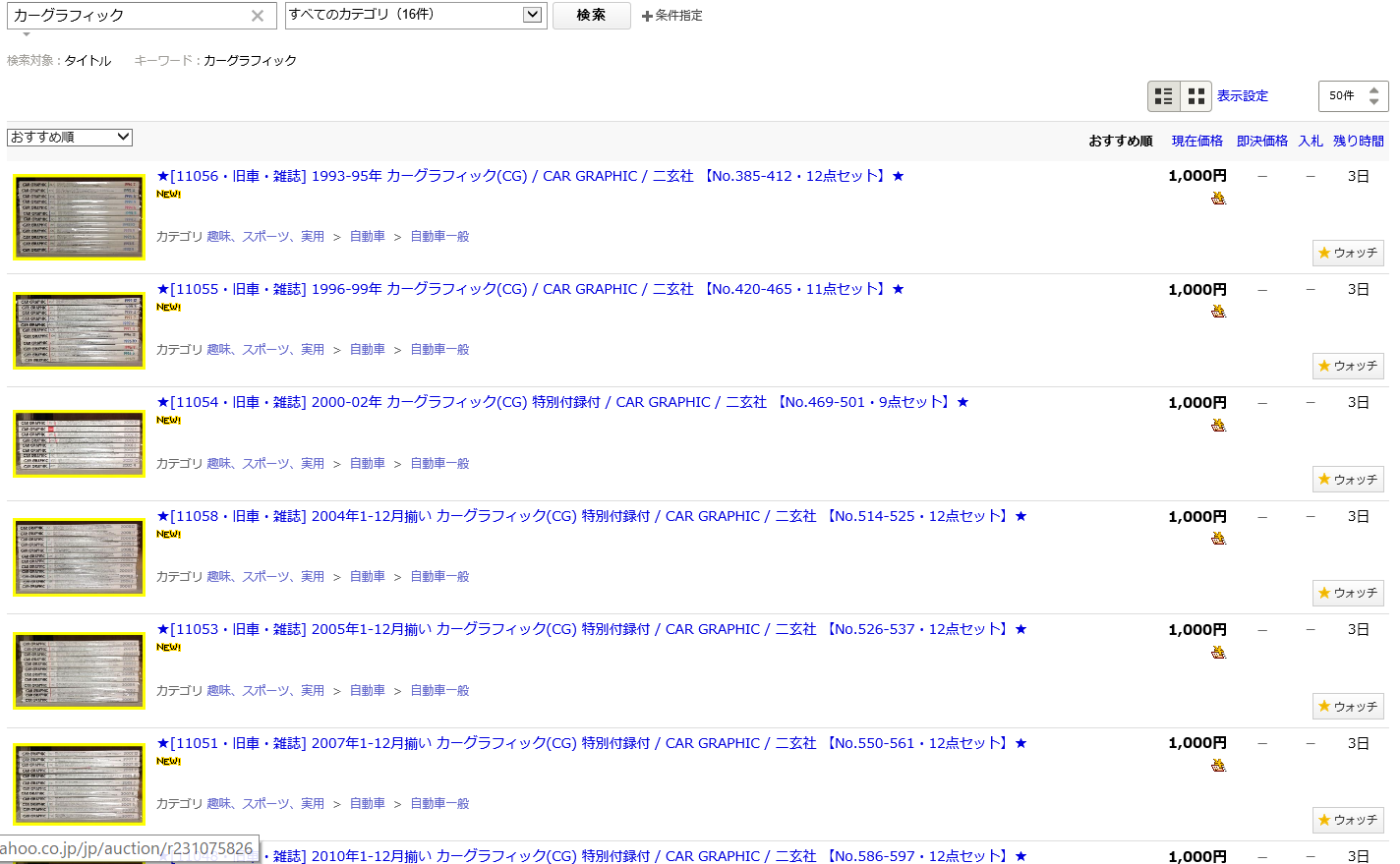Open thumbnail of the No.526-537 listing
The image size is (1400, 864).
(x=79, y=670)
